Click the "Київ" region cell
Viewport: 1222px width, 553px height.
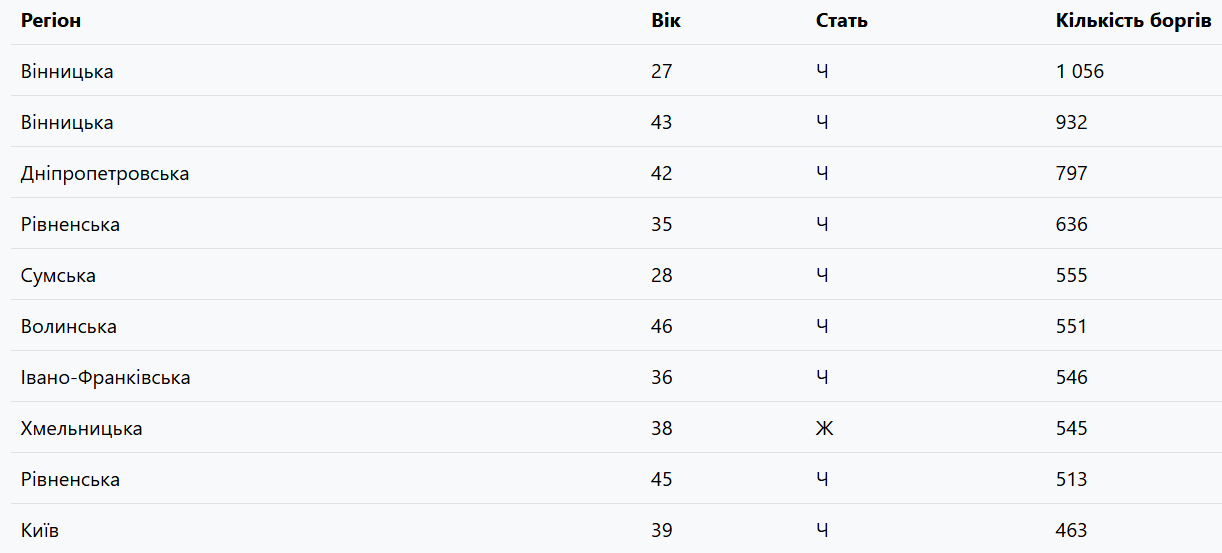coord(40,531)
